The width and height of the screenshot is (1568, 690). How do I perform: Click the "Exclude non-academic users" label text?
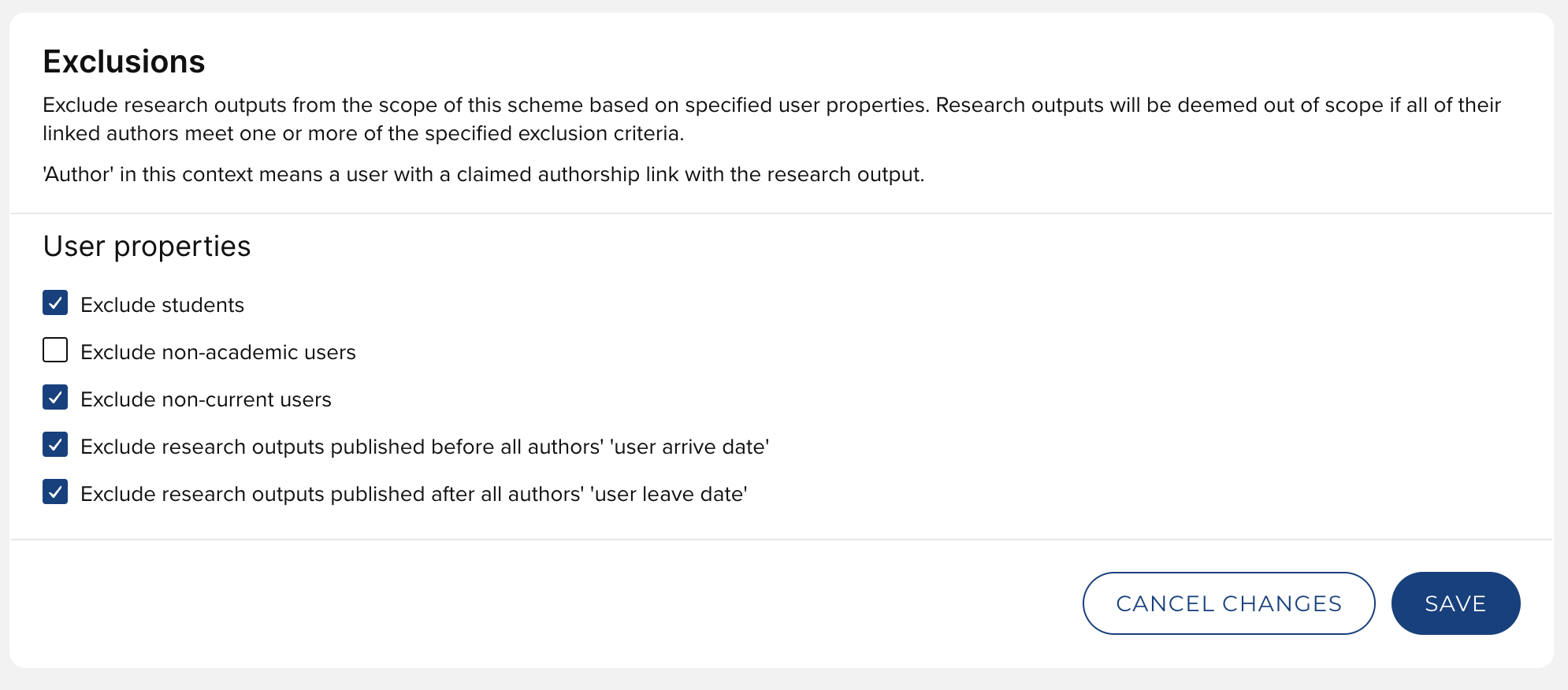pos(218,352)
